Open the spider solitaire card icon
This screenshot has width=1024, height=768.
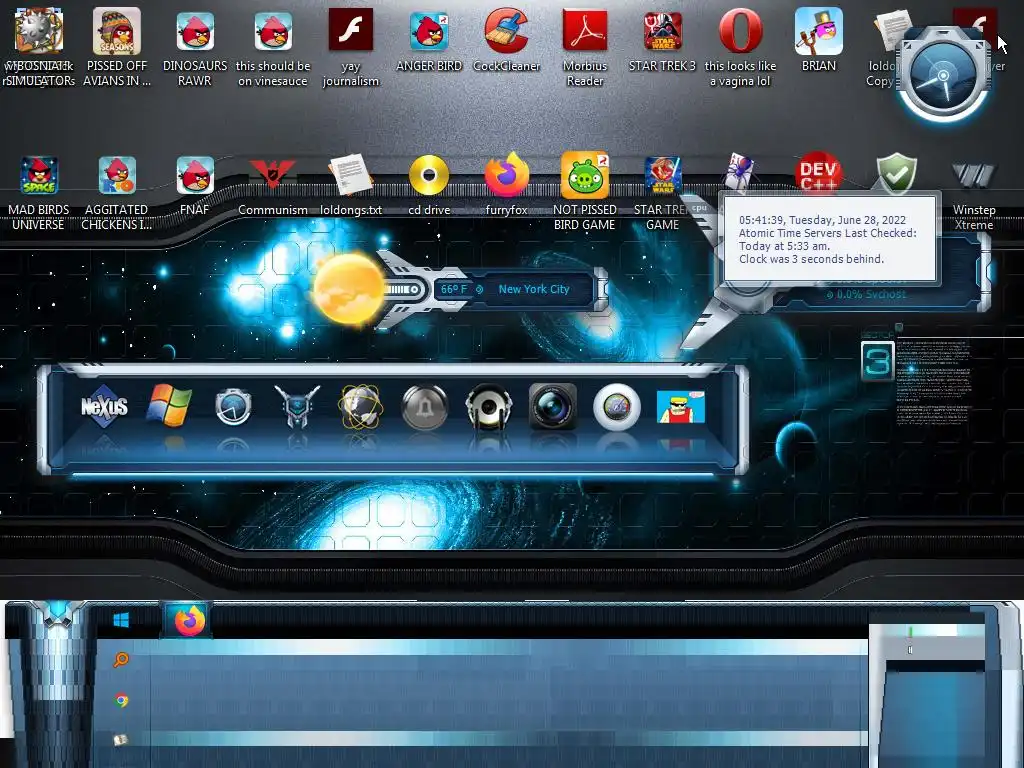(740, 171)
